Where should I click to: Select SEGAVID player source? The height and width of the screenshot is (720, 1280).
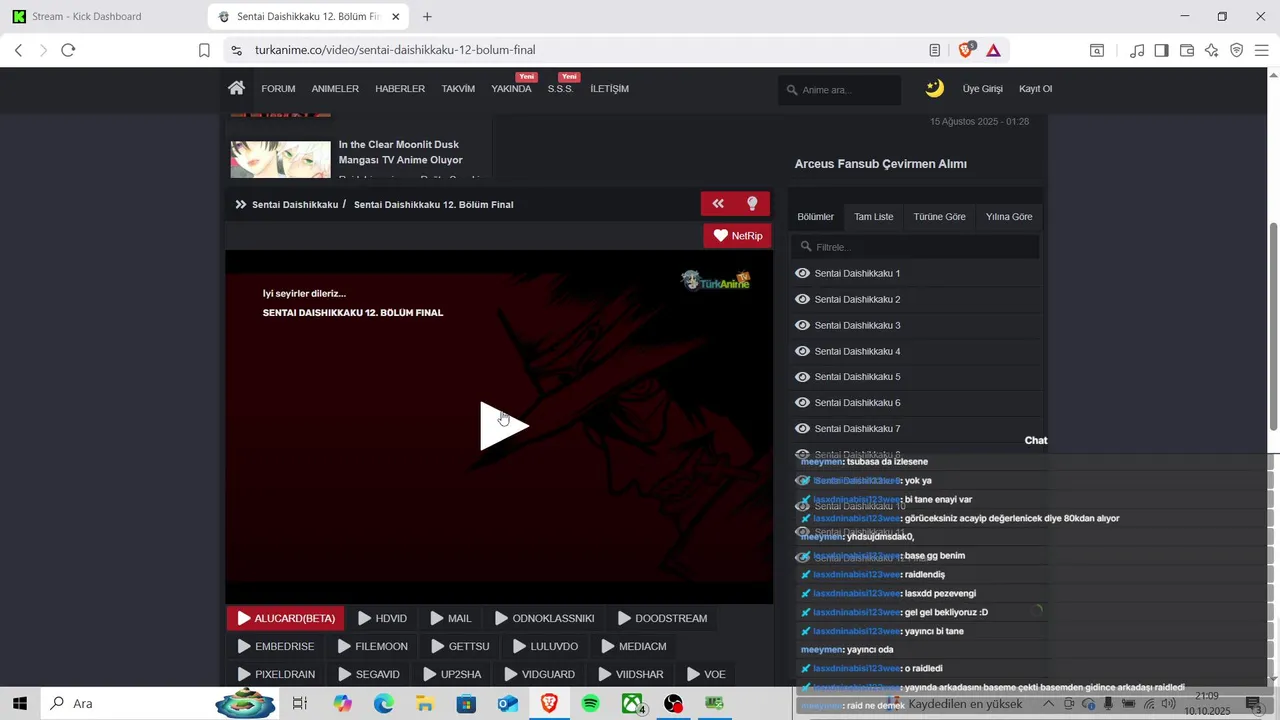(x=369, y=674)
